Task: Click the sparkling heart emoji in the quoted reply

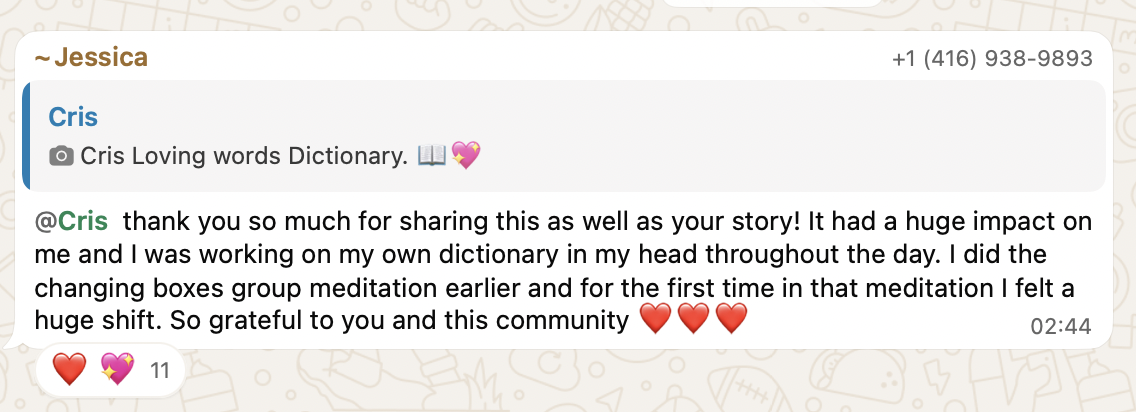Action: [x=465, y=156]
